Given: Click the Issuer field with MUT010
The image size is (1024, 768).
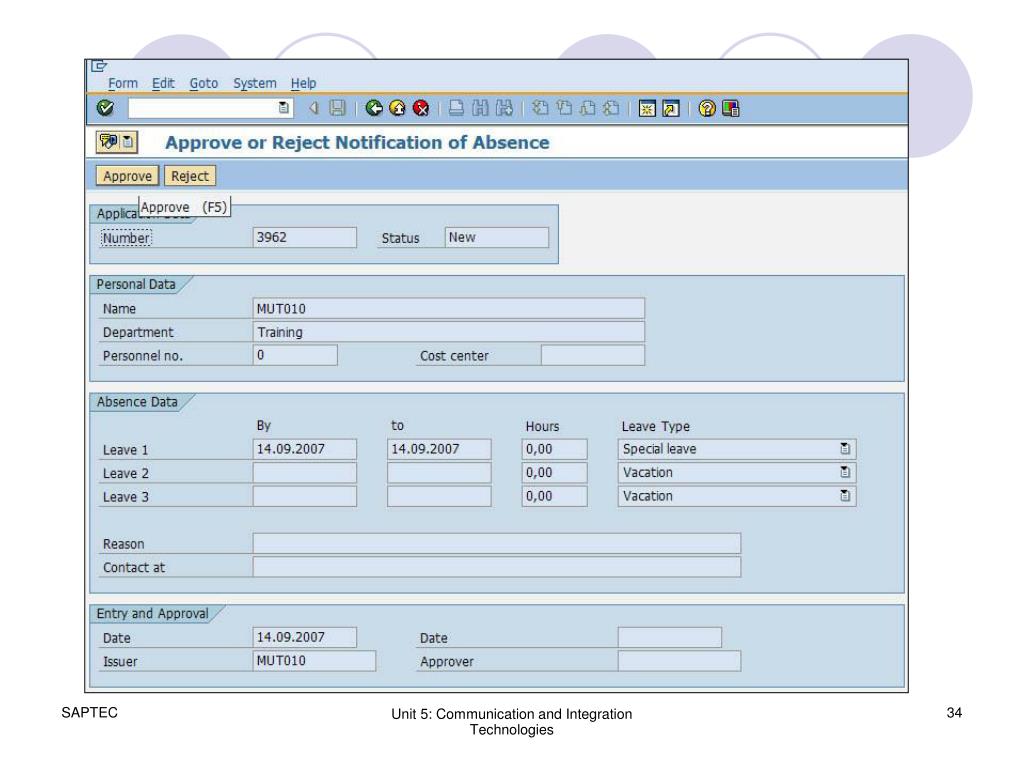Looking at the screenshot, I should [314, 660].
